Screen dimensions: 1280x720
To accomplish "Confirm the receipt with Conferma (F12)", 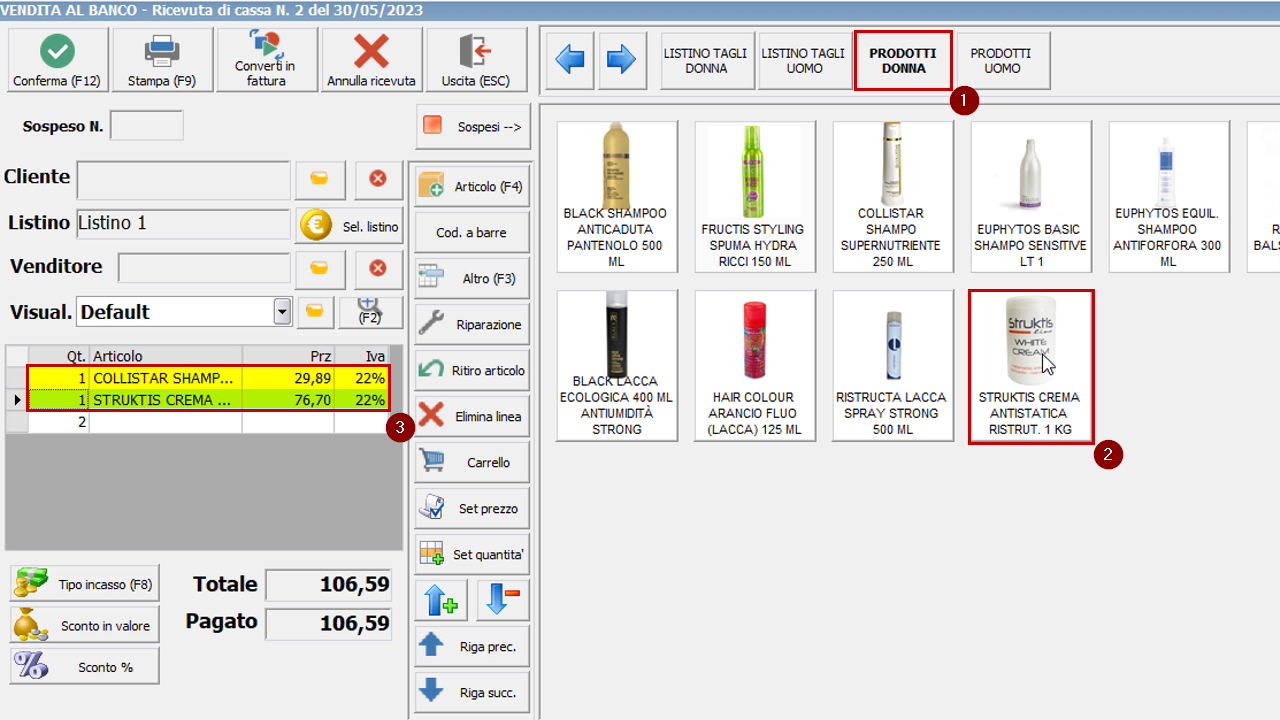I will pos(58,60).
